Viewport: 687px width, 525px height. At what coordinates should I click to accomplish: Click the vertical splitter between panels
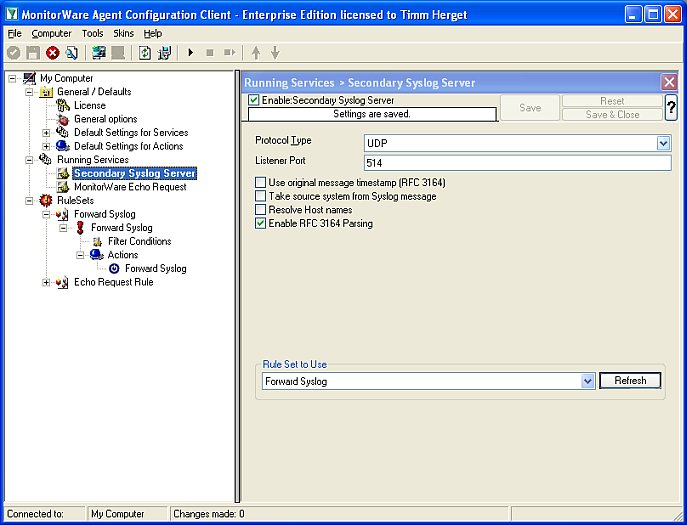237,286
